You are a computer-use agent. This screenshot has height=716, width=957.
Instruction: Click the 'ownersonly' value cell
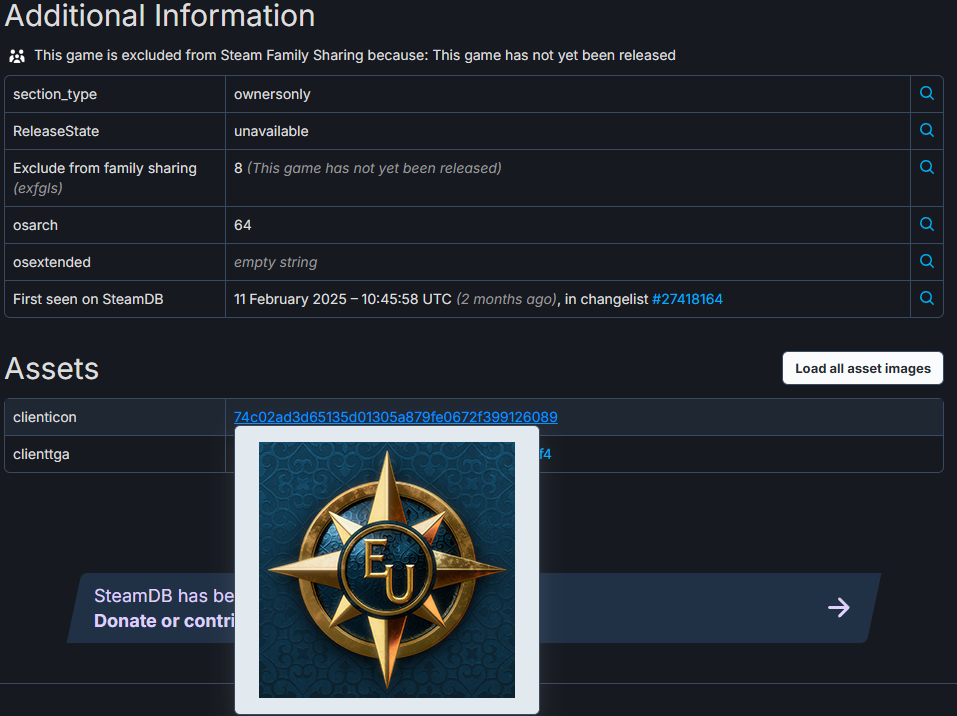[568, 94]
